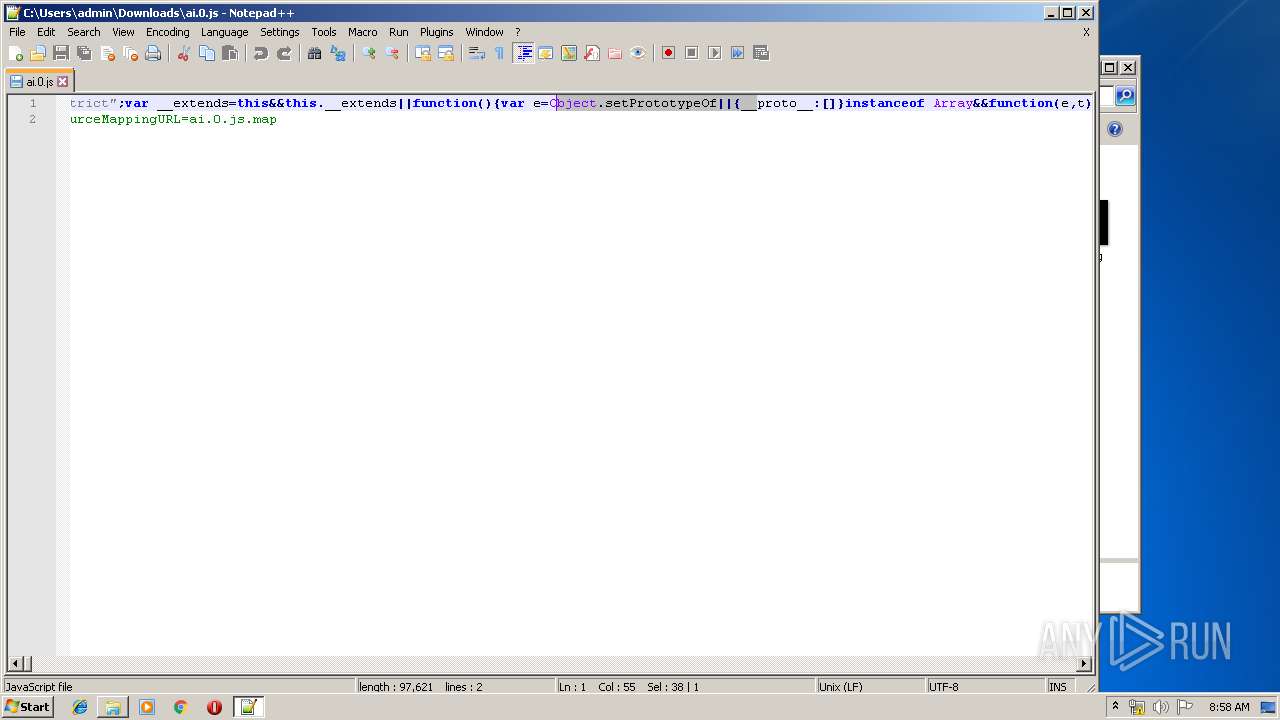This screenshot has height=720, width=1280.
Task: Copy the selection using the toolbar Copy icon
Action: [207, 53]
